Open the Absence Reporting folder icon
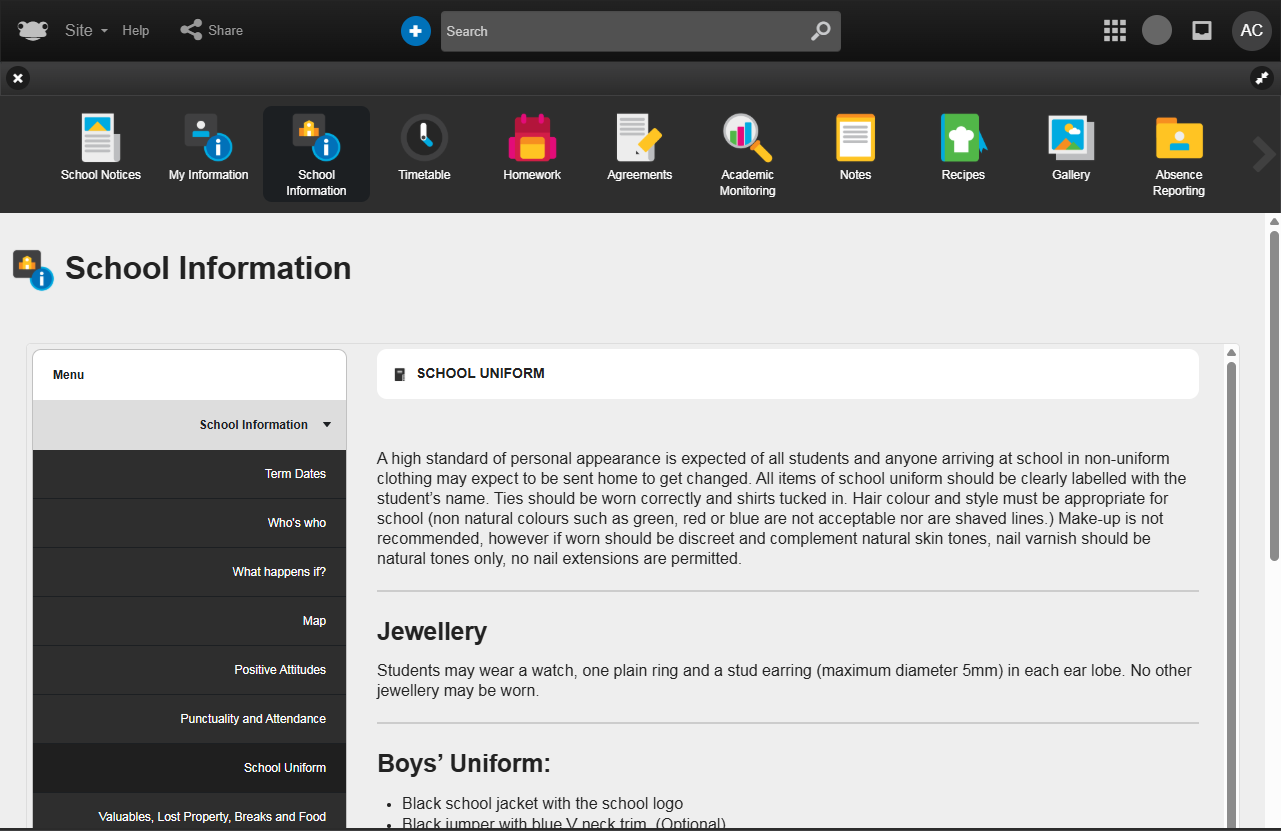Image resolution: width=1281 pixels, height=831 pixels. 1178,138
